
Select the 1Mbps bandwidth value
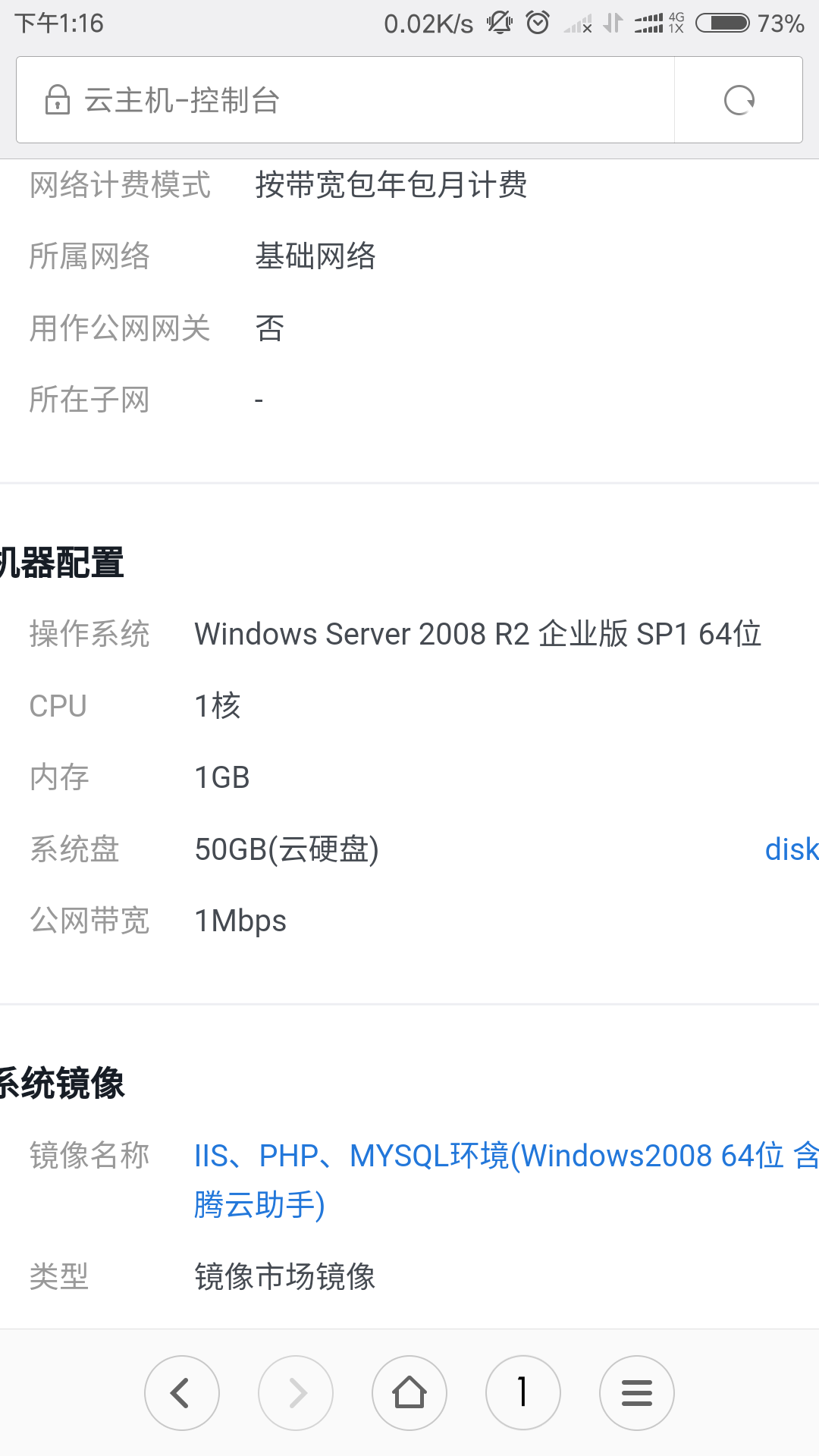coord(240,920)
